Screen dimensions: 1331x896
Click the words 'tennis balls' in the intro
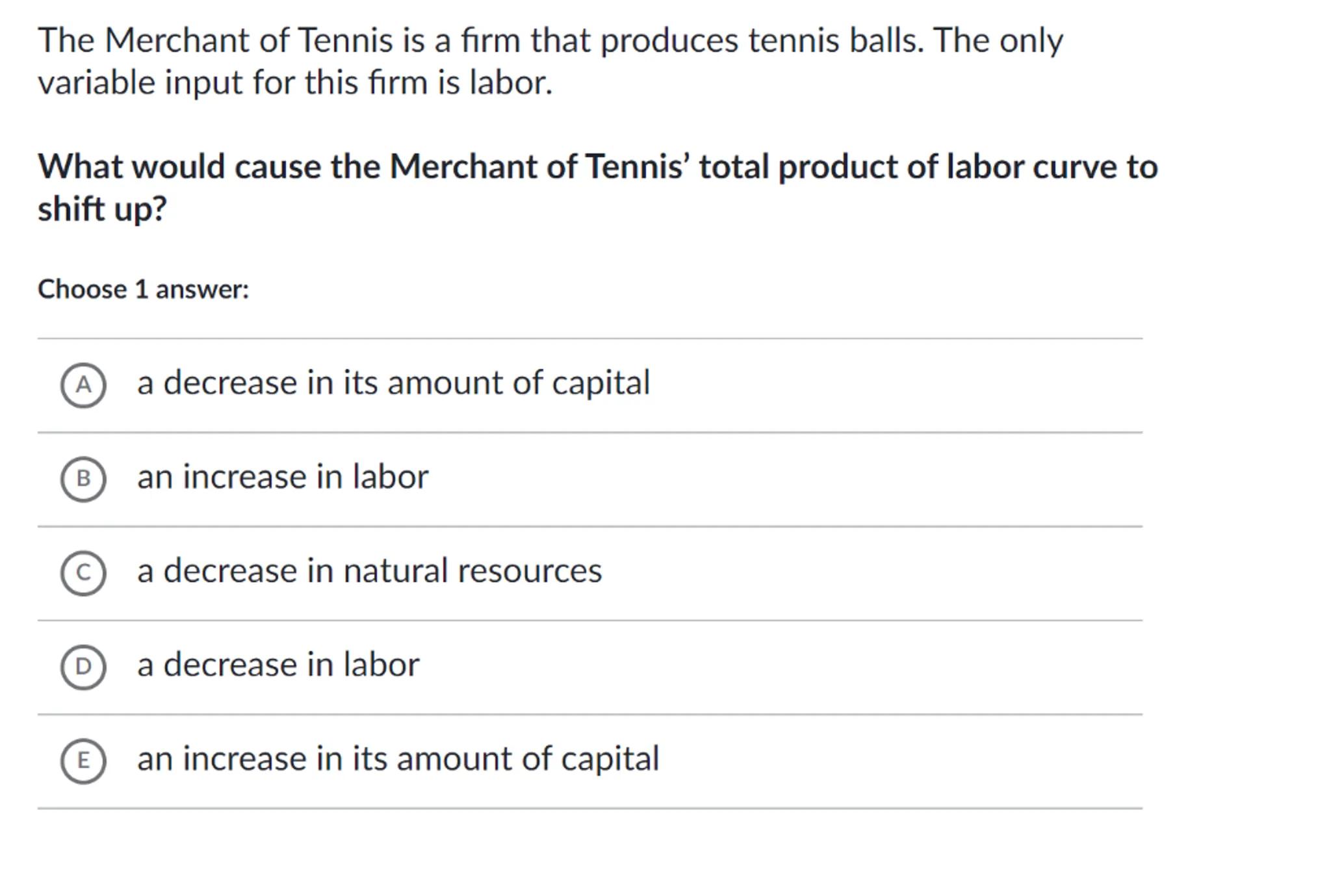(834, 40)
